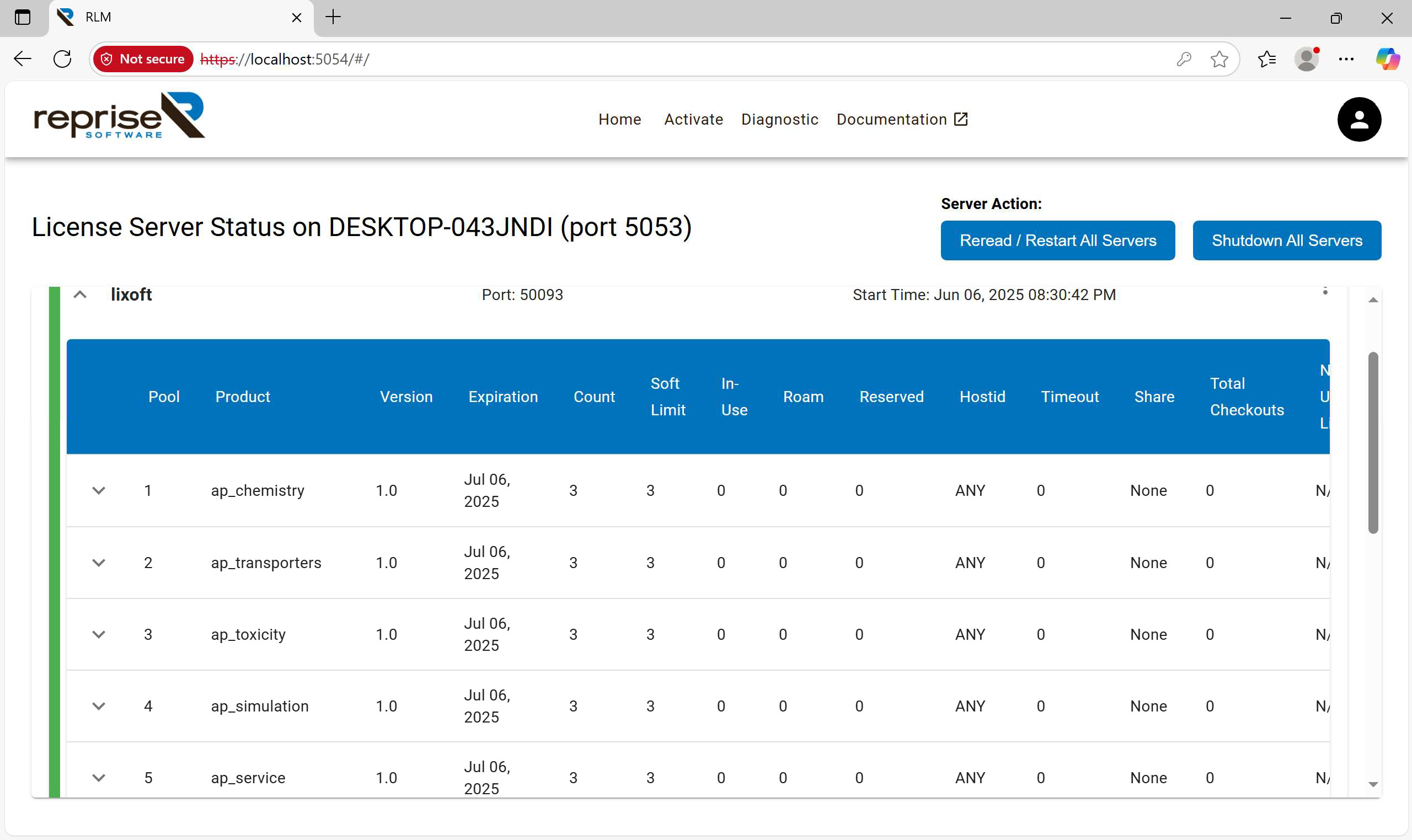Select the ap_simulation product cell
The image size is (1412, 840).
(260, 706)
